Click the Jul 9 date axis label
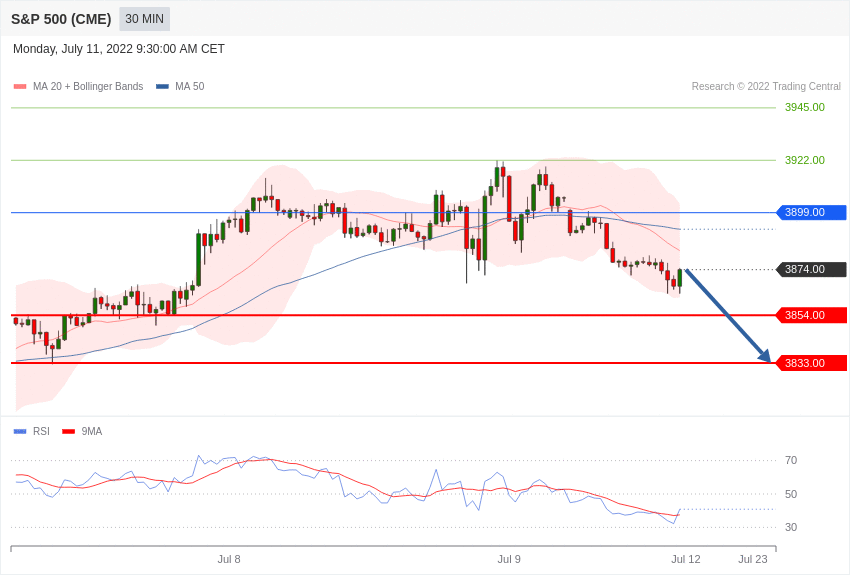The height and width of the screenshot is (576, 850). click(x=509, y=559)
